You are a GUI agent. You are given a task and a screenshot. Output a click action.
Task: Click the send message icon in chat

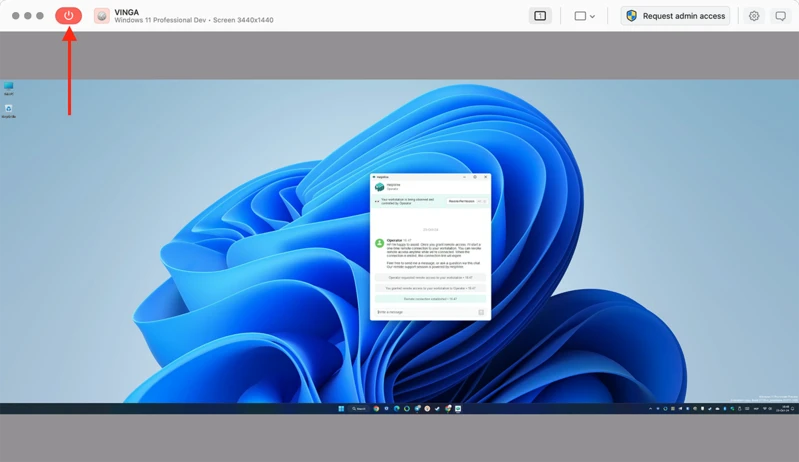click(x=481, y=312)
